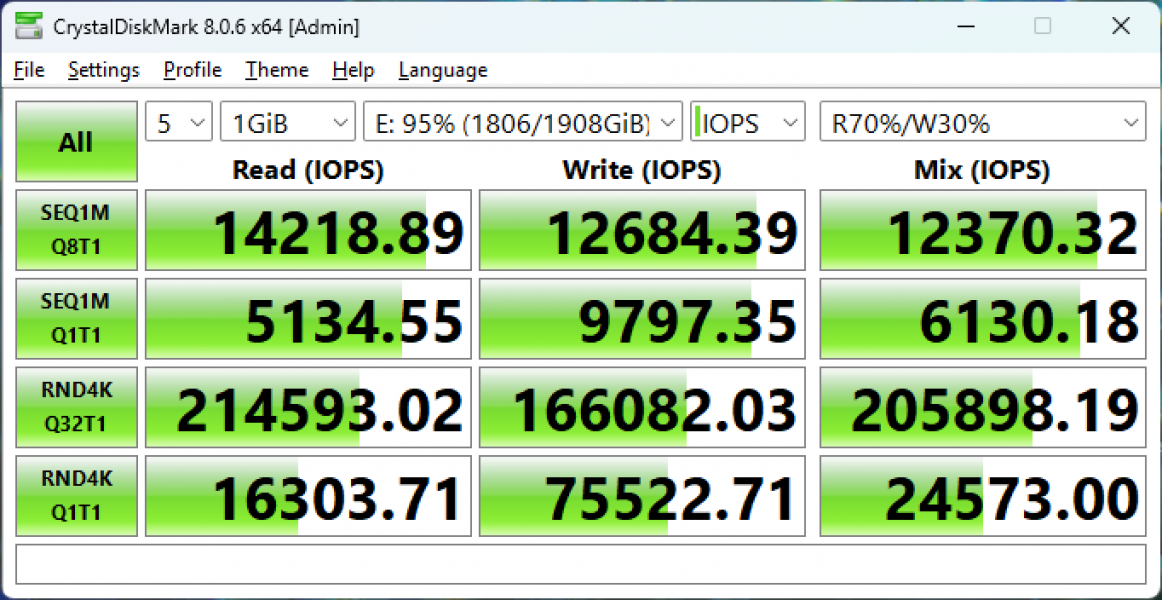Close the CrystalDiskMark window
This screenshot has height=600, width=1162.
tap(1120, 27)
